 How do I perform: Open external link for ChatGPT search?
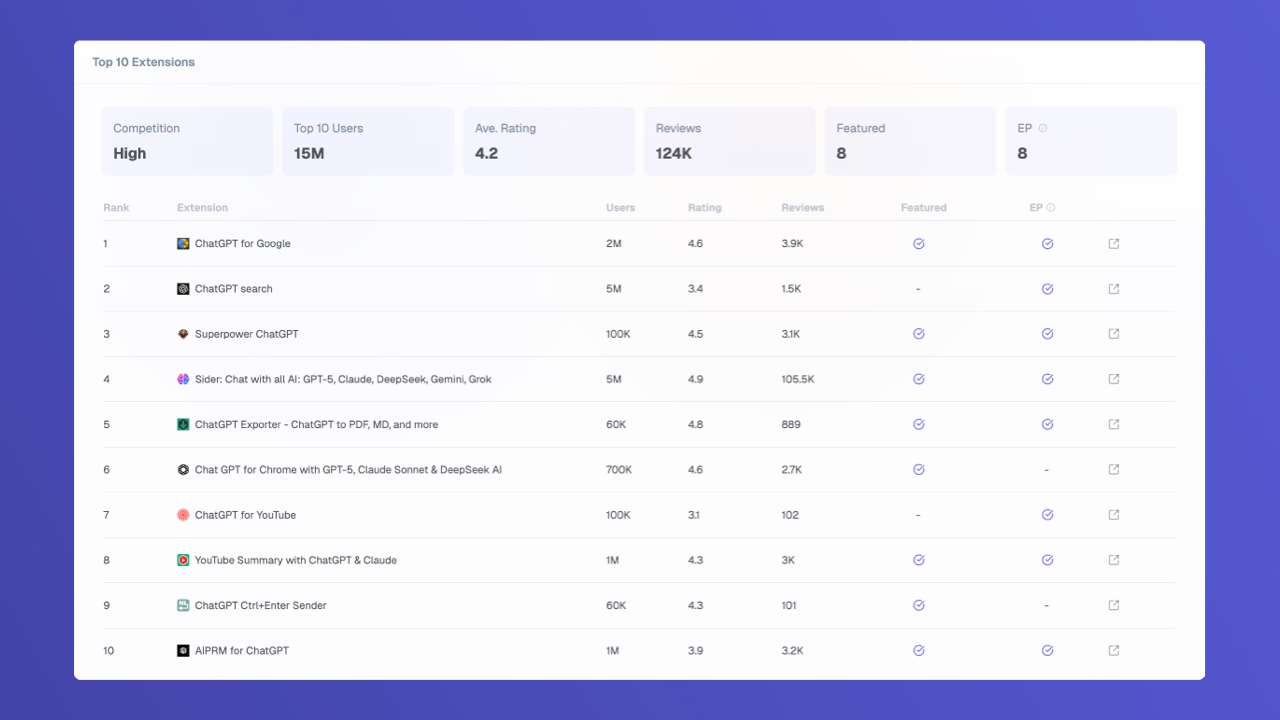tap(1114, 289)
